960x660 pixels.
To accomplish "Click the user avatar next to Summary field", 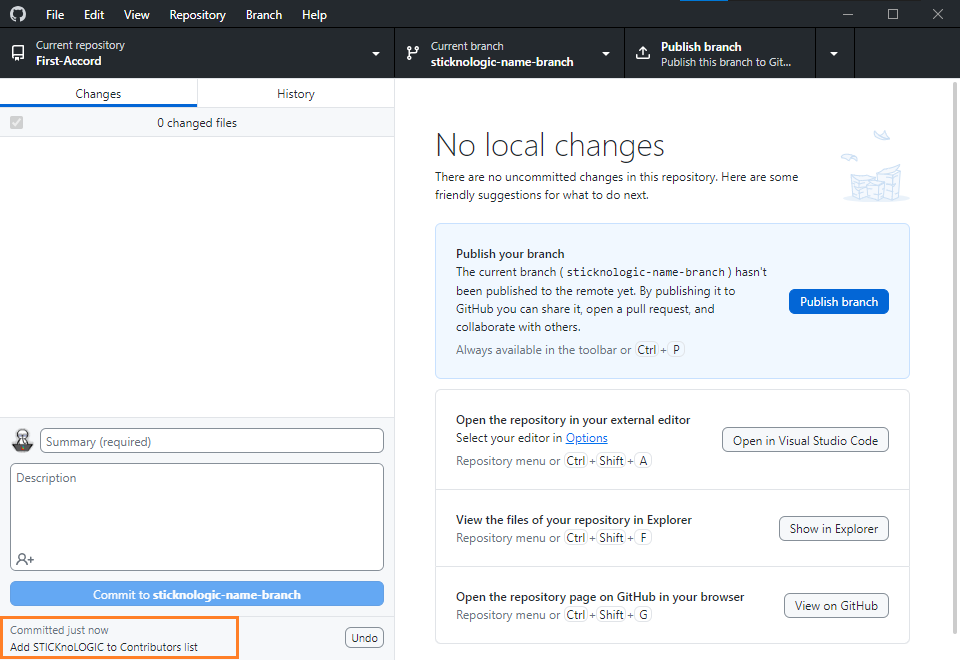I will (23, 440).
